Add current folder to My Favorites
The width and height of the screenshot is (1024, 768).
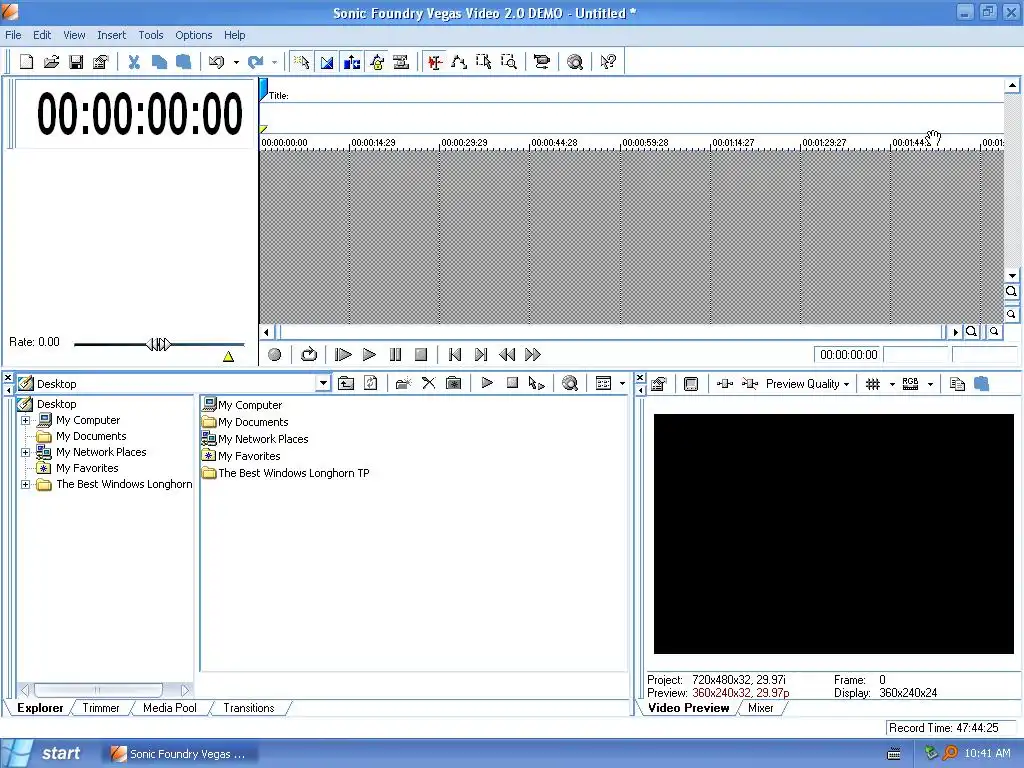click(453, 383)
